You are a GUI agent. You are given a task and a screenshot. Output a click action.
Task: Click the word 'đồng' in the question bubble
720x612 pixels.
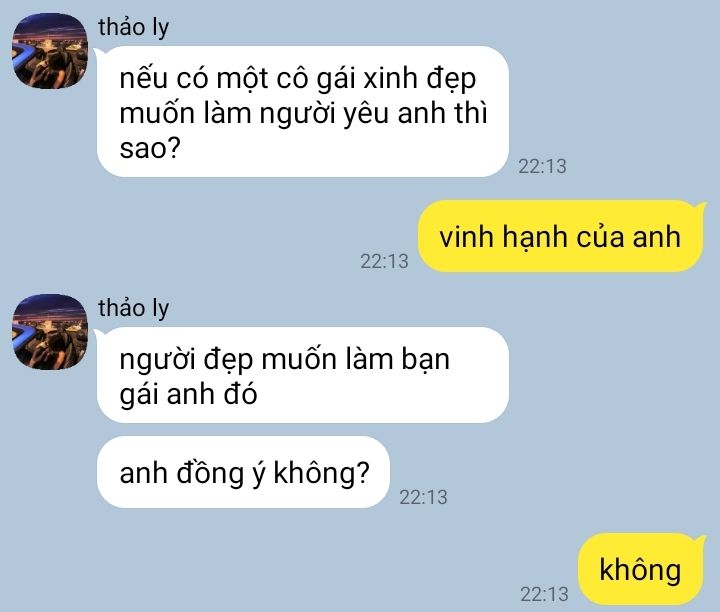[210, 472]
